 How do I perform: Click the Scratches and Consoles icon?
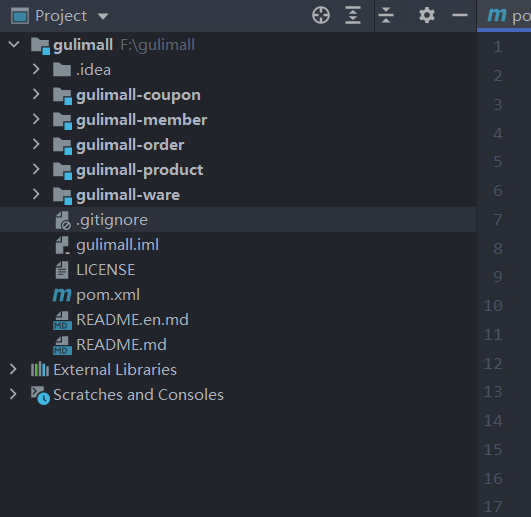(40, 395)
